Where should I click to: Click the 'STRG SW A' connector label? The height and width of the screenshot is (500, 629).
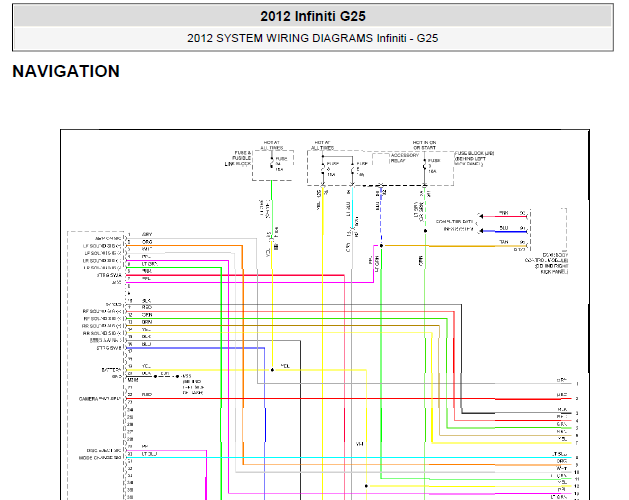[109, 275]
